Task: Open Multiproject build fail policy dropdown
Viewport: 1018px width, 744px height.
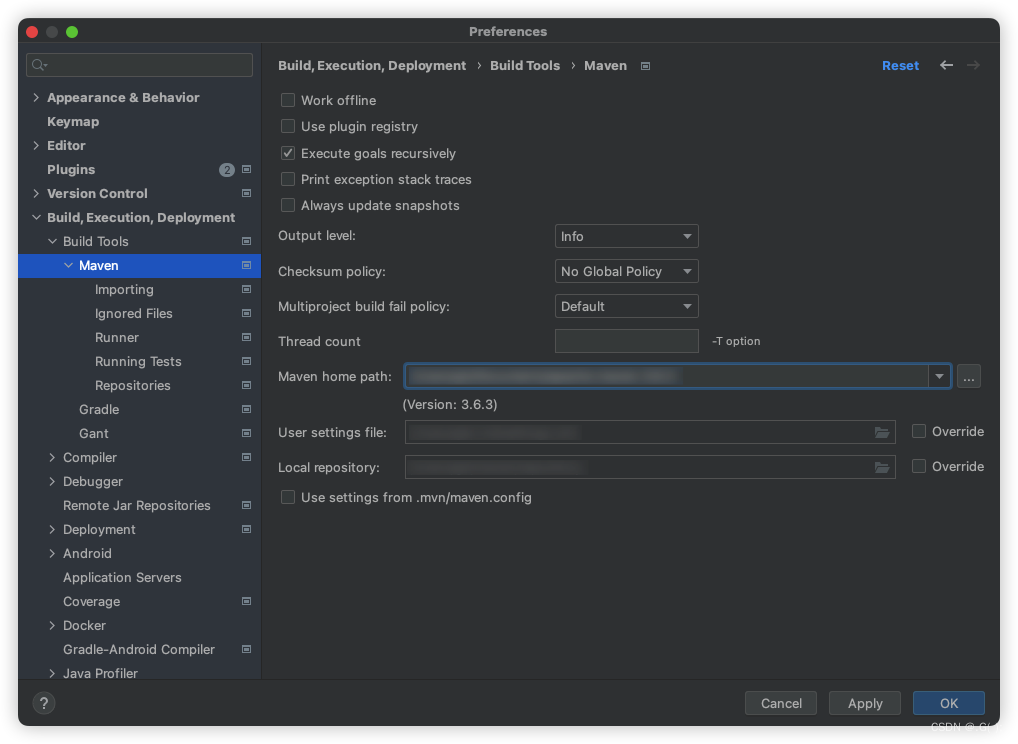Action: click(x=627, y=306)
